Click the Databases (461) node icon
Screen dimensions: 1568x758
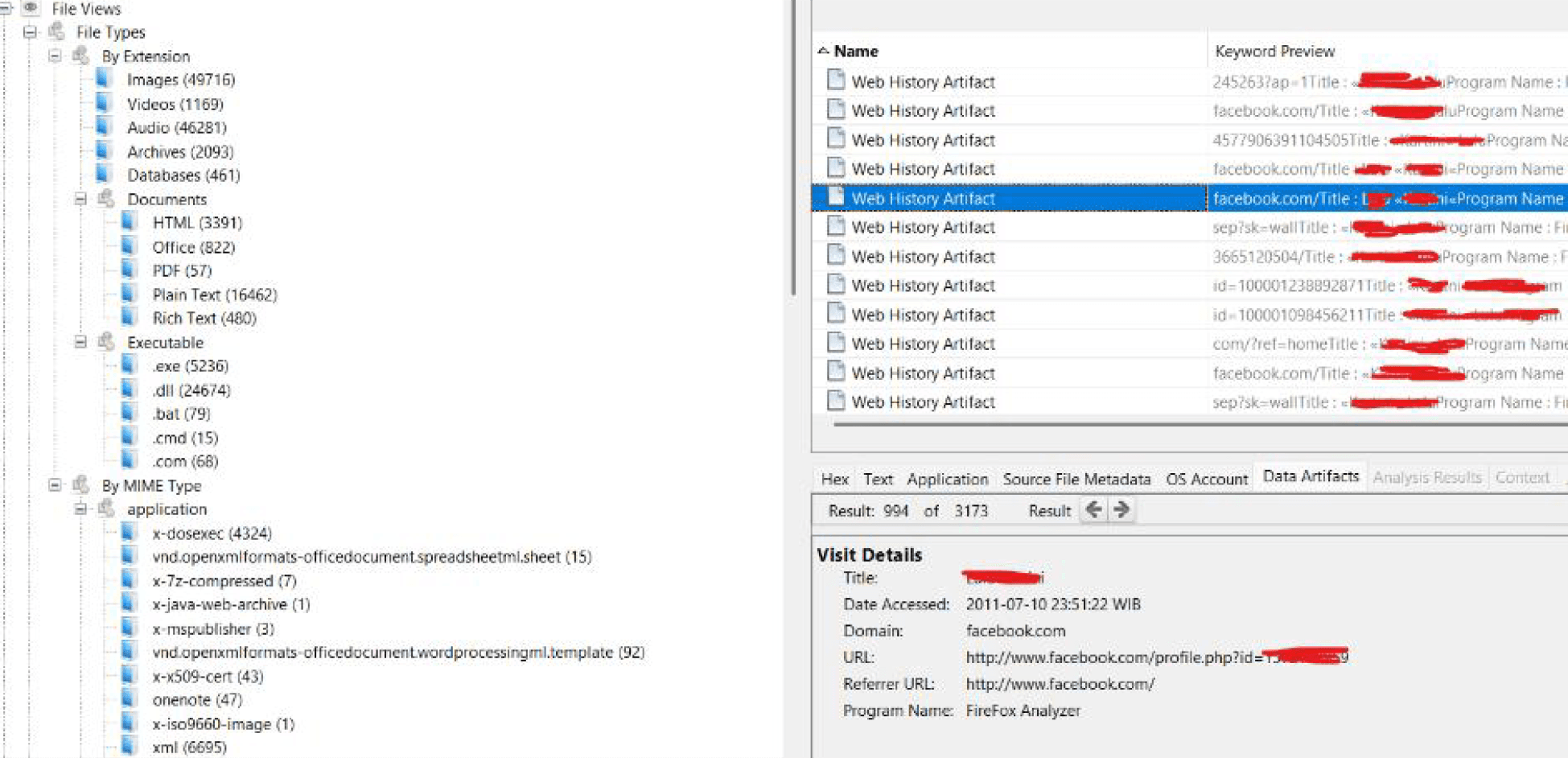[103, 175]
